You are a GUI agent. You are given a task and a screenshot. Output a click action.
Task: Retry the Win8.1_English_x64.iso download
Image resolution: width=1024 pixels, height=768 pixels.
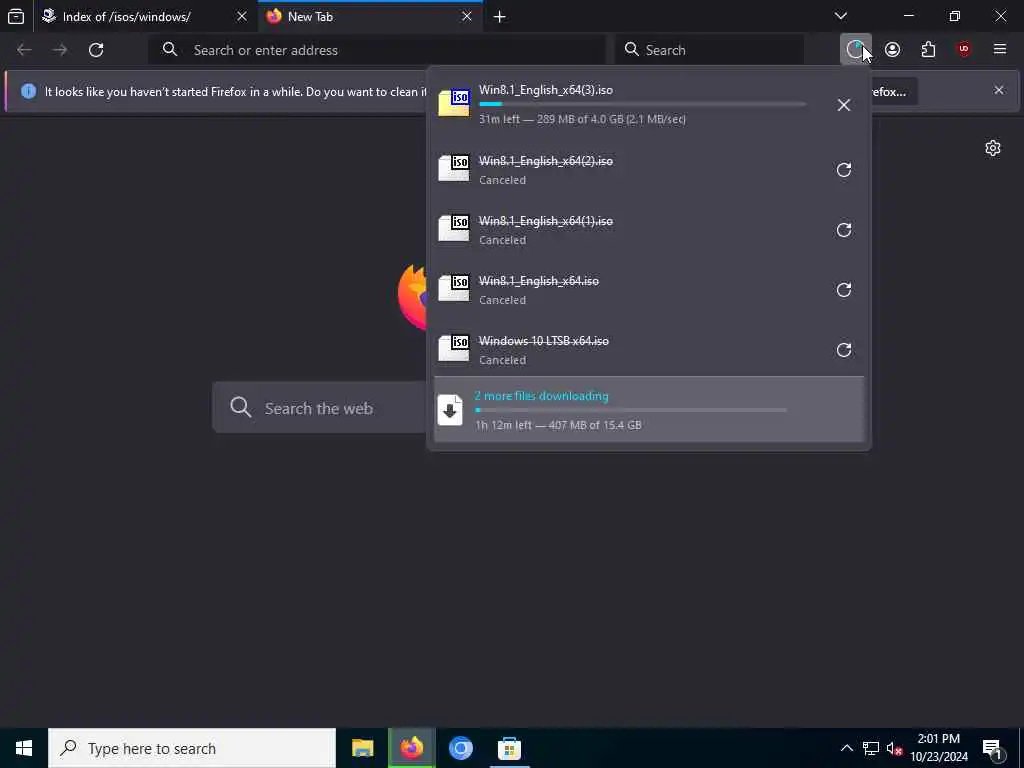click(844, 290)
